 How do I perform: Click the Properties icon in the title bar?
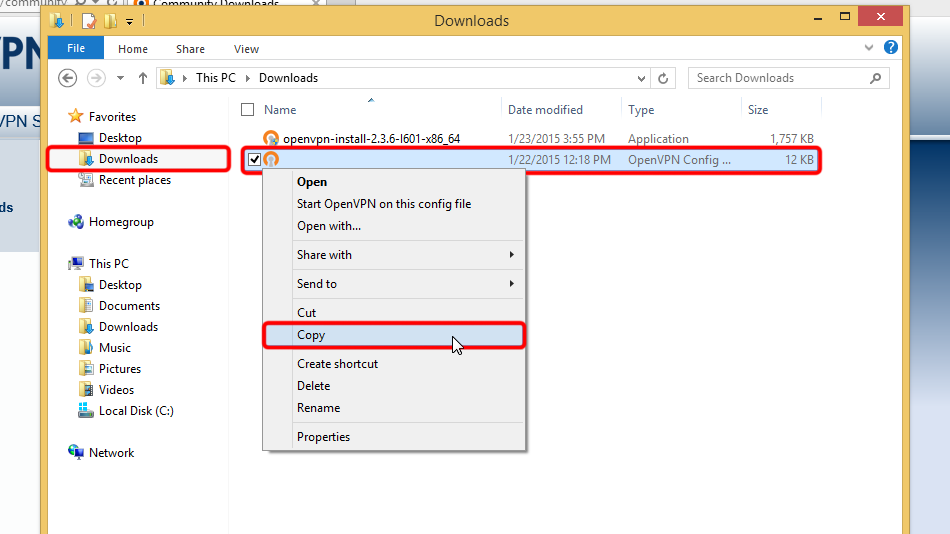click(88, 20)
